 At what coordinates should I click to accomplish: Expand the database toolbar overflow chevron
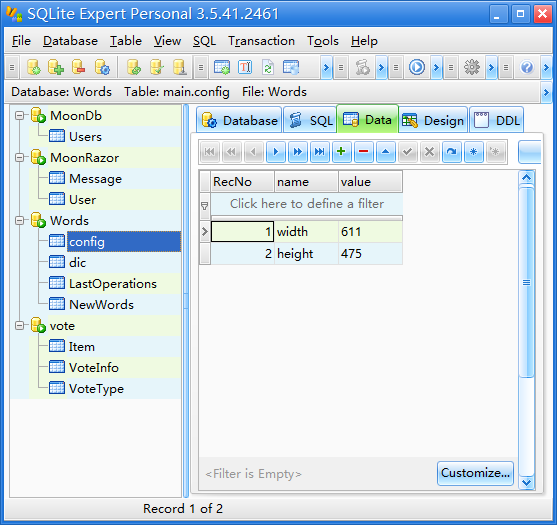(x=326, y=67)
